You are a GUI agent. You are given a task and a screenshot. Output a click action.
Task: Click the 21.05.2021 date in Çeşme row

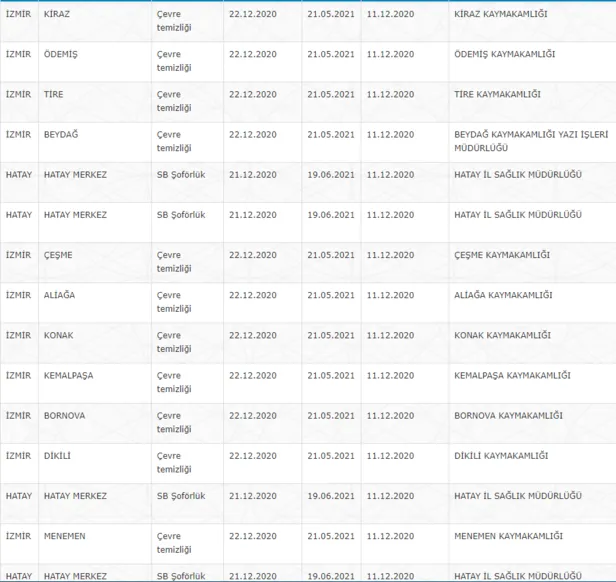click(x=331, y=255)
